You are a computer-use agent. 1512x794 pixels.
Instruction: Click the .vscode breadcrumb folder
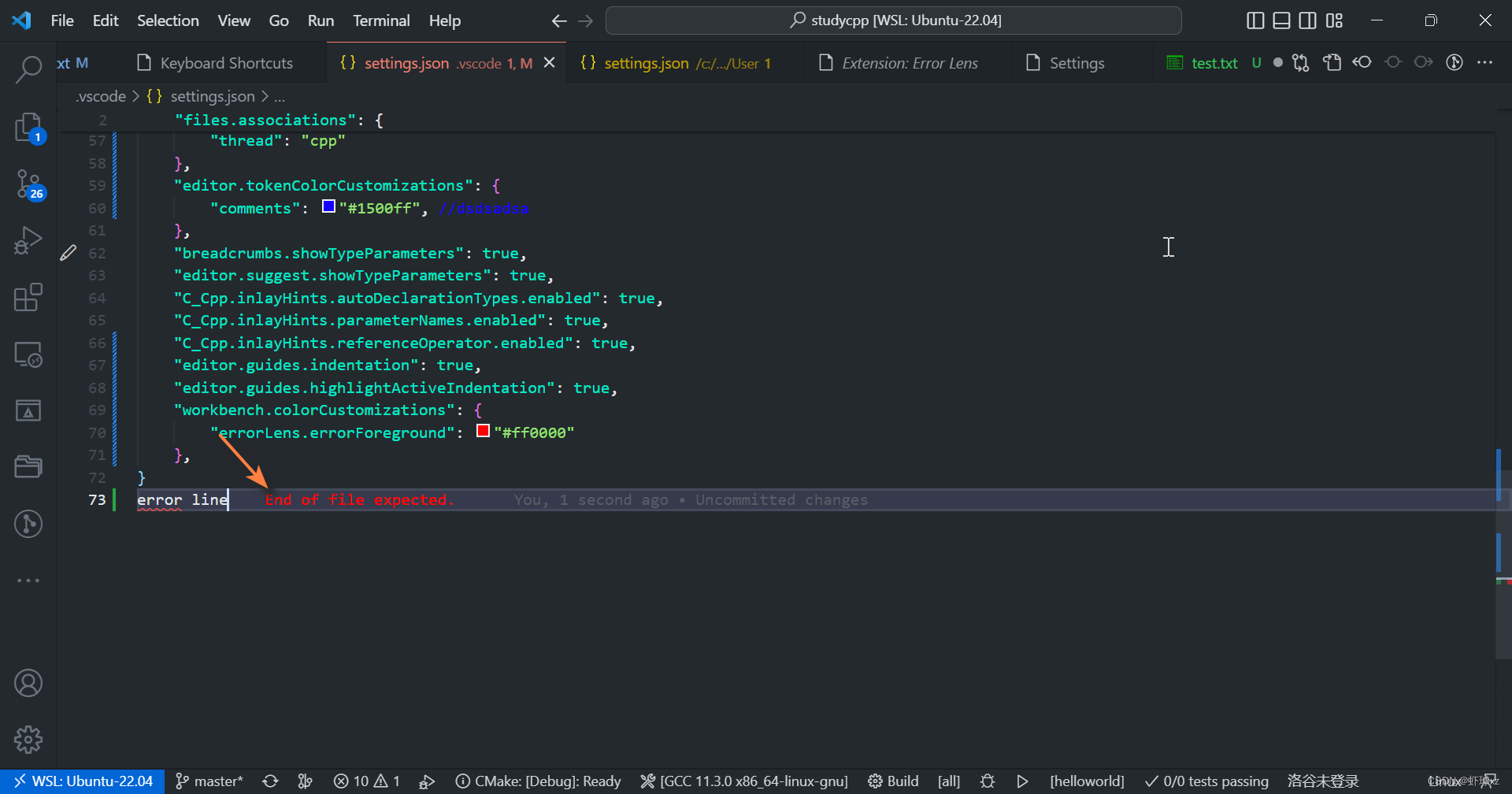pos(101,96)
